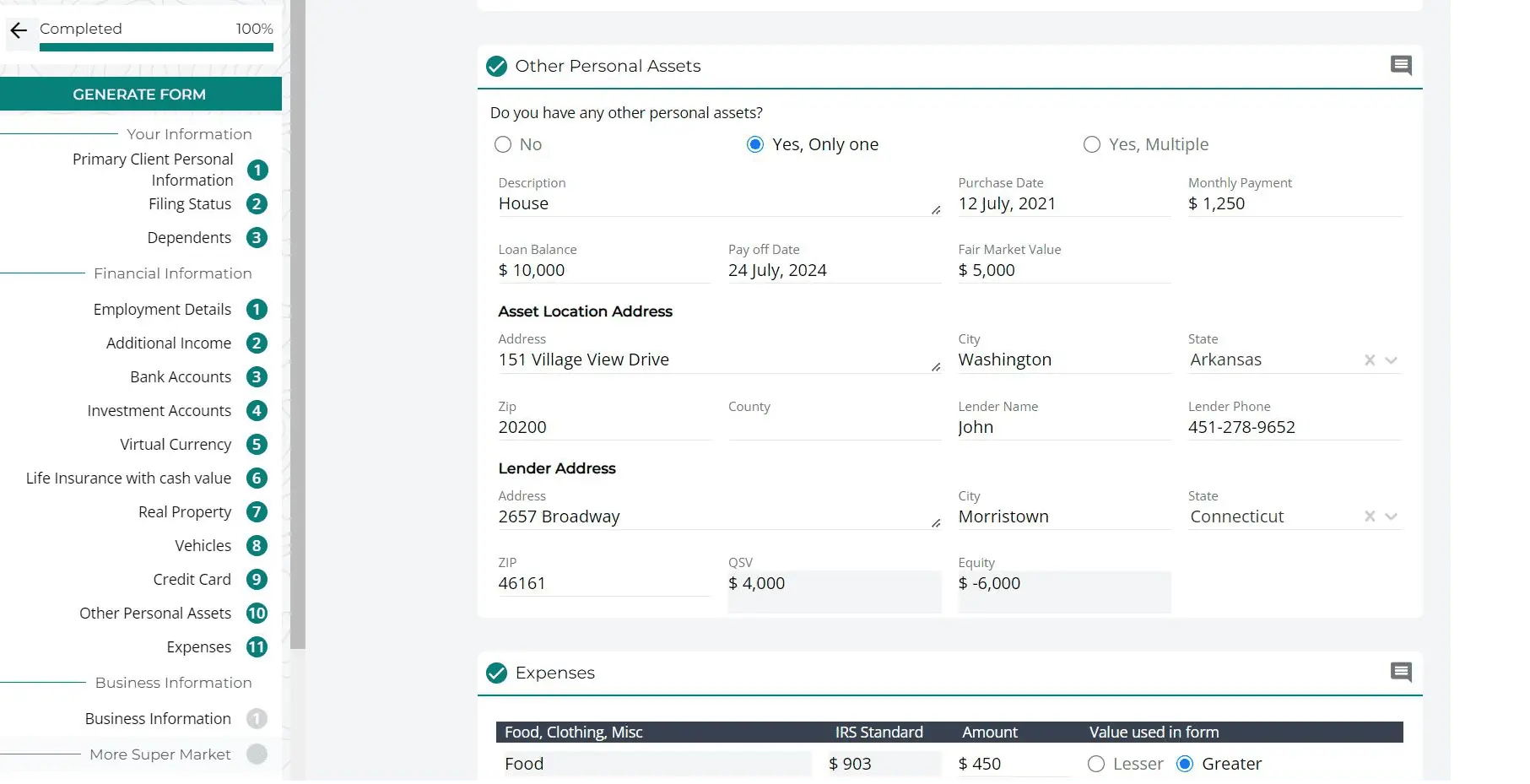Open More Super Market entry
The image size is (1530, 784).
[x=160, y=754]
